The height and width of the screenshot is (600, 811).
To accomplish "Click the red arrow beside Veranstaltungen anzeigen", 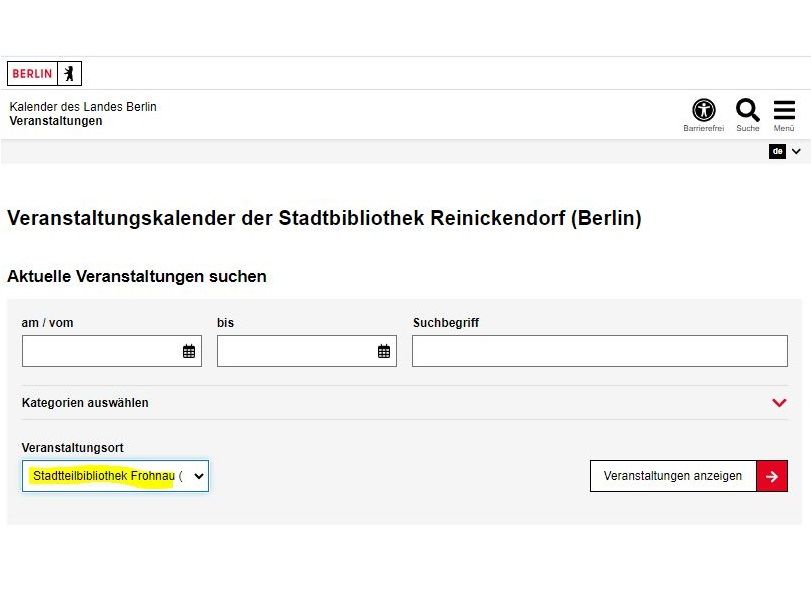I will pos(772,476).
